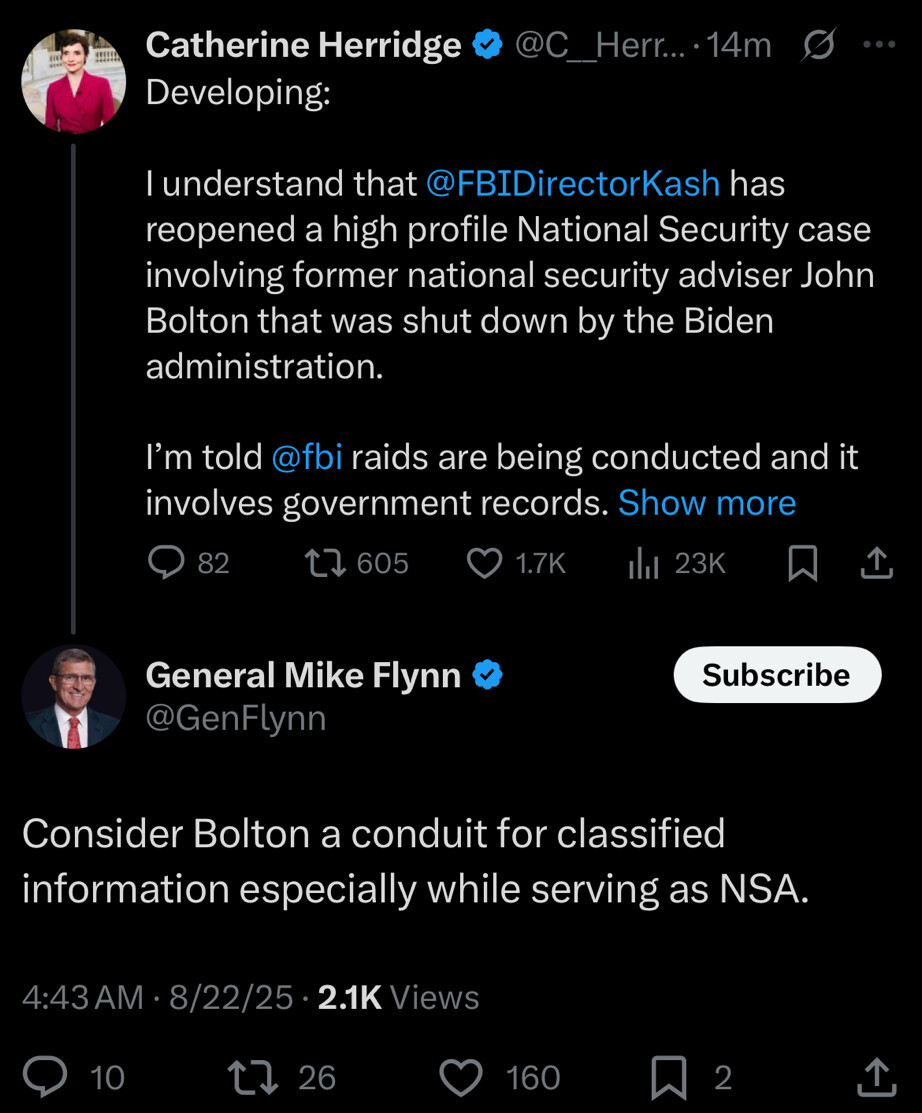Image resolution: width=922 pixels, height=1113 pixels.
Task: Open the @FBIDirectorKash mention
Action: [572, 184]
